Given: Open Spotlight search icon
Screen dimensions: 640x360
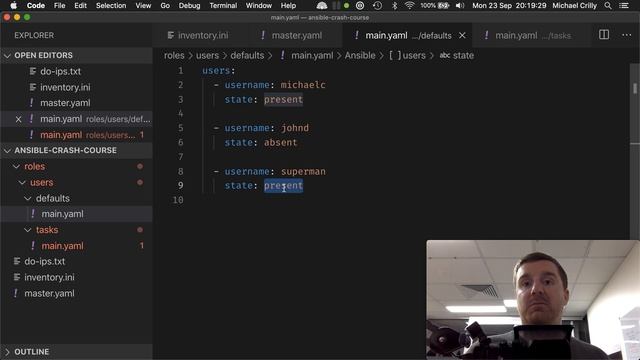Looking at the screenshot, I should pyautogui.click(x=608, y=6).
